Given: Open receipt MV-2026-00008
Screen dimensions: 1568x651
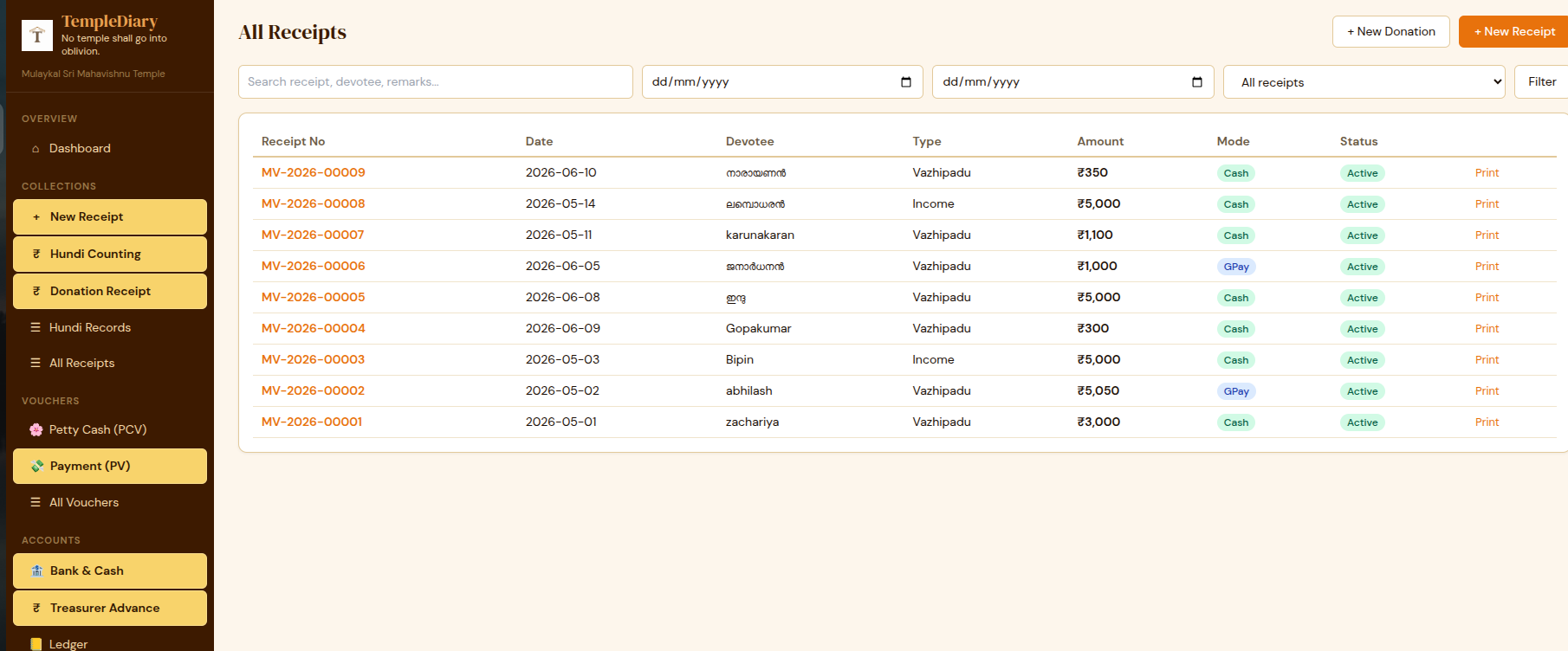Looking at the screenshot, I should [314, 204].
